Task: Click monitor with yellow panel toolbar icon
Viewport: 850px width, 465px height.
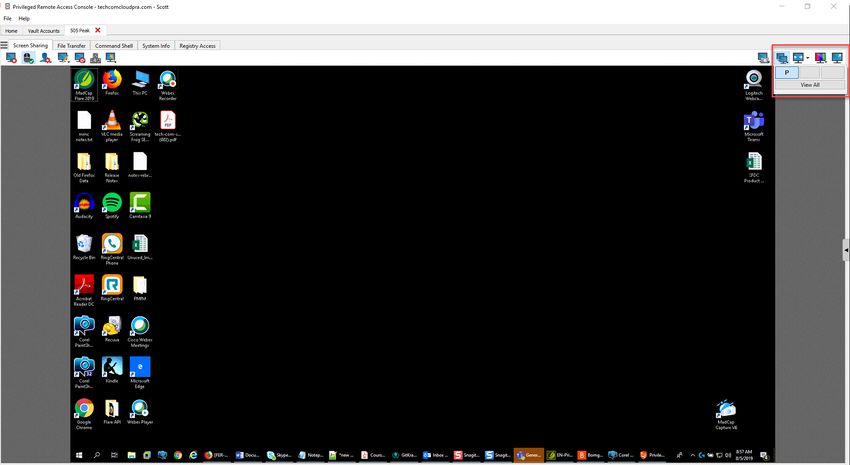Action: click(111, 57)
